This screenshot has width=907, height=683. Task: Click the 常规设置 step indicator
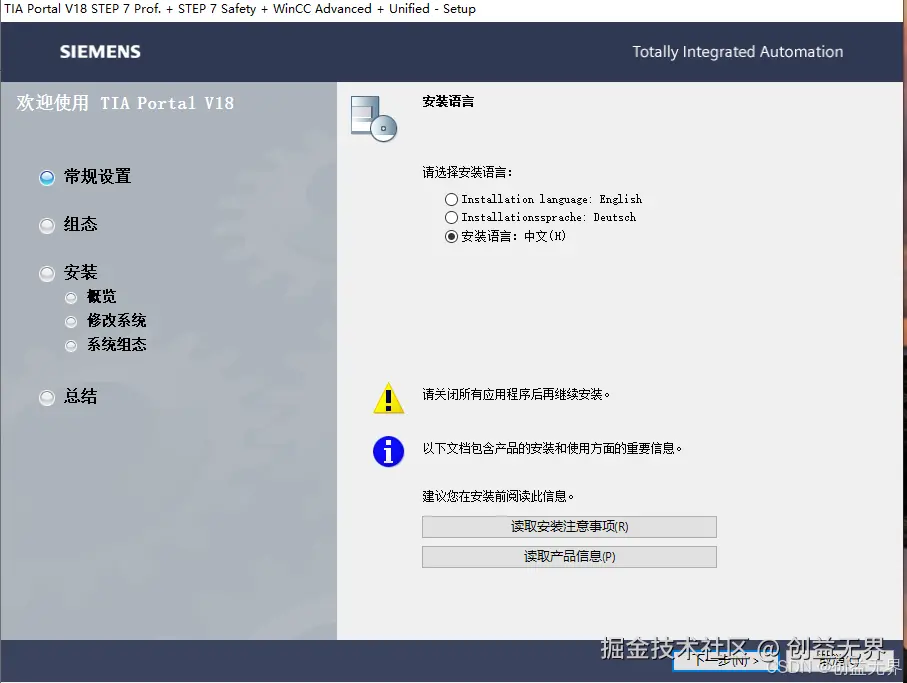pos(47,177)
